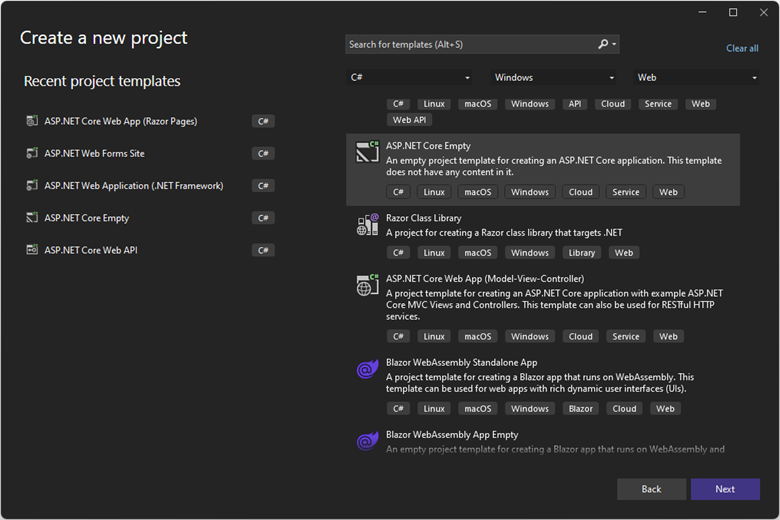Expand the Web project type dropdown

[x=697, y=77]
